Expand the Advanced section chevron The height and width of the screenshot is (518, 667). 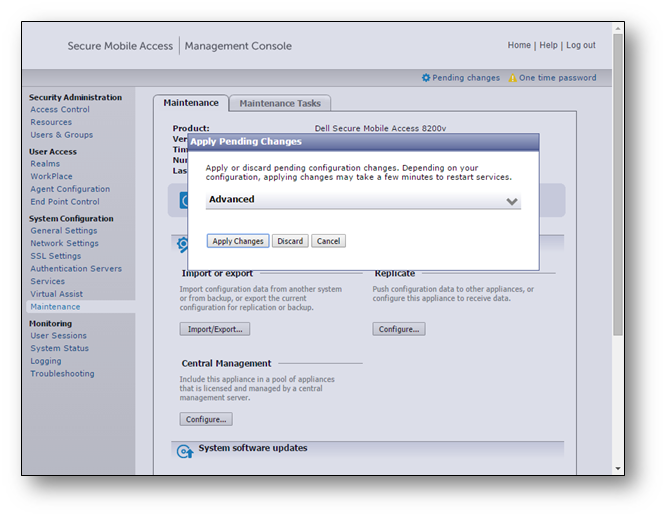tap(512, 201)
